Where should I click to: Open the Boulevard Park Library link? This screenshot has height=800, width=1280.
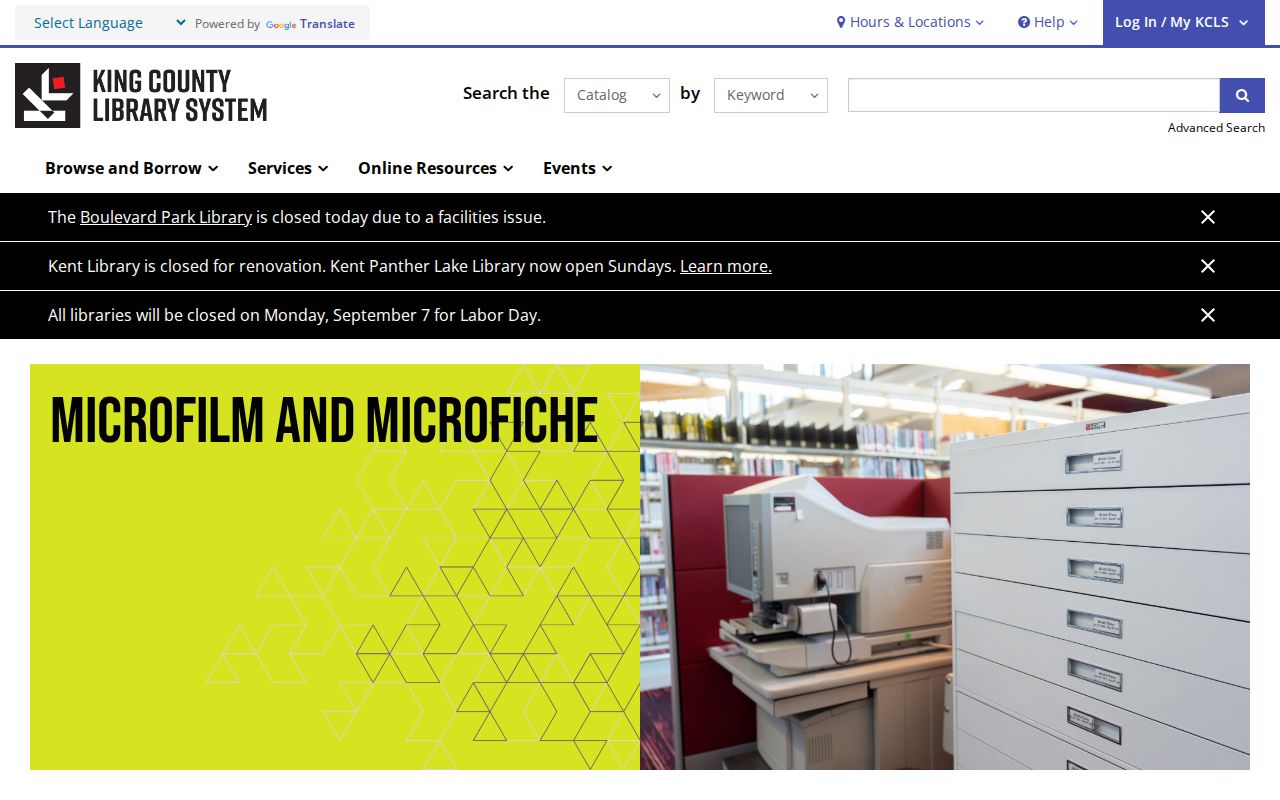(x=166, y=217)
